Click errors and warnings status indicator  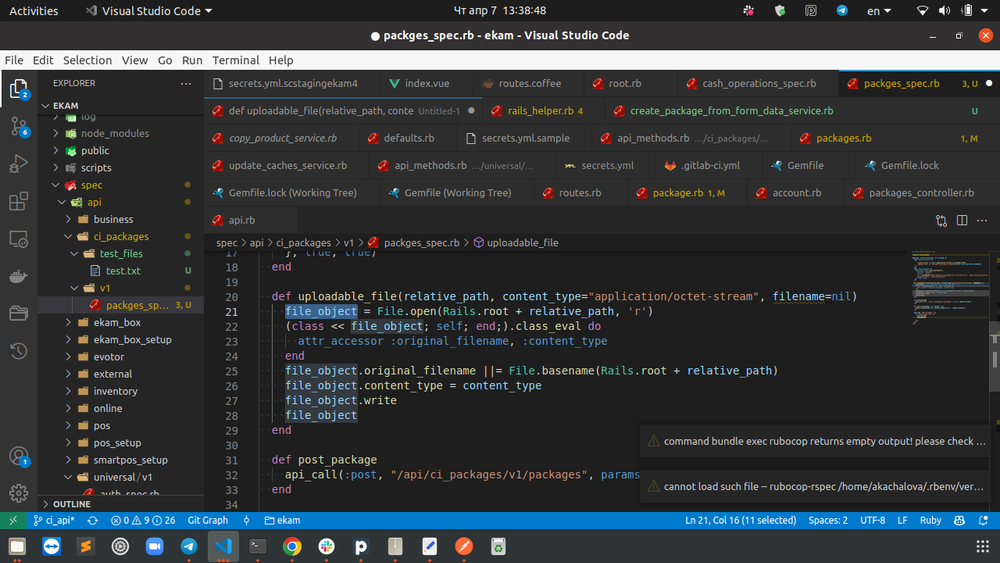[x=143, y=520]
